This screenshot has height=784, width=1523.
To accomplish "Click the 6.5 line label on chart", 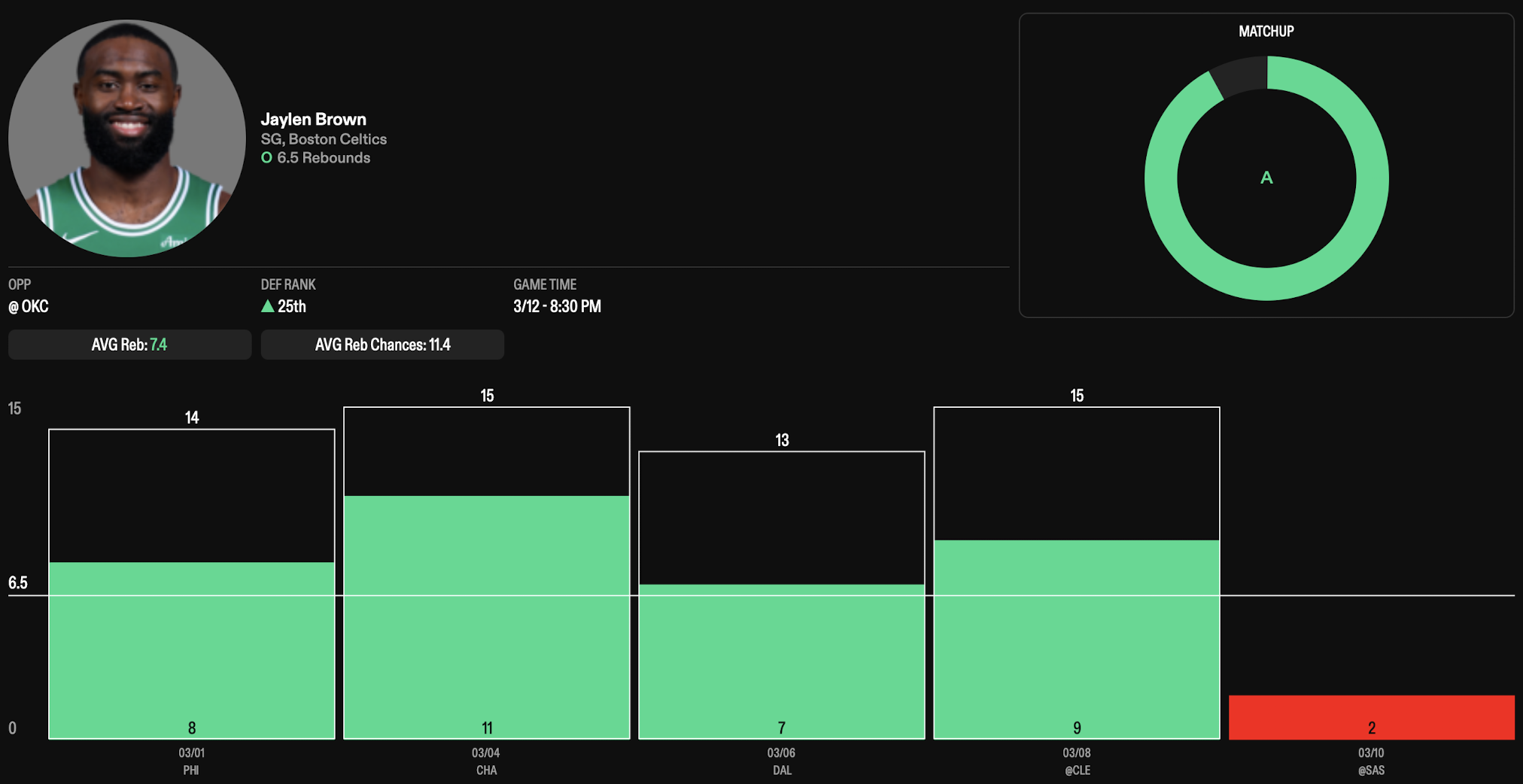I will (x=18, y=583).
